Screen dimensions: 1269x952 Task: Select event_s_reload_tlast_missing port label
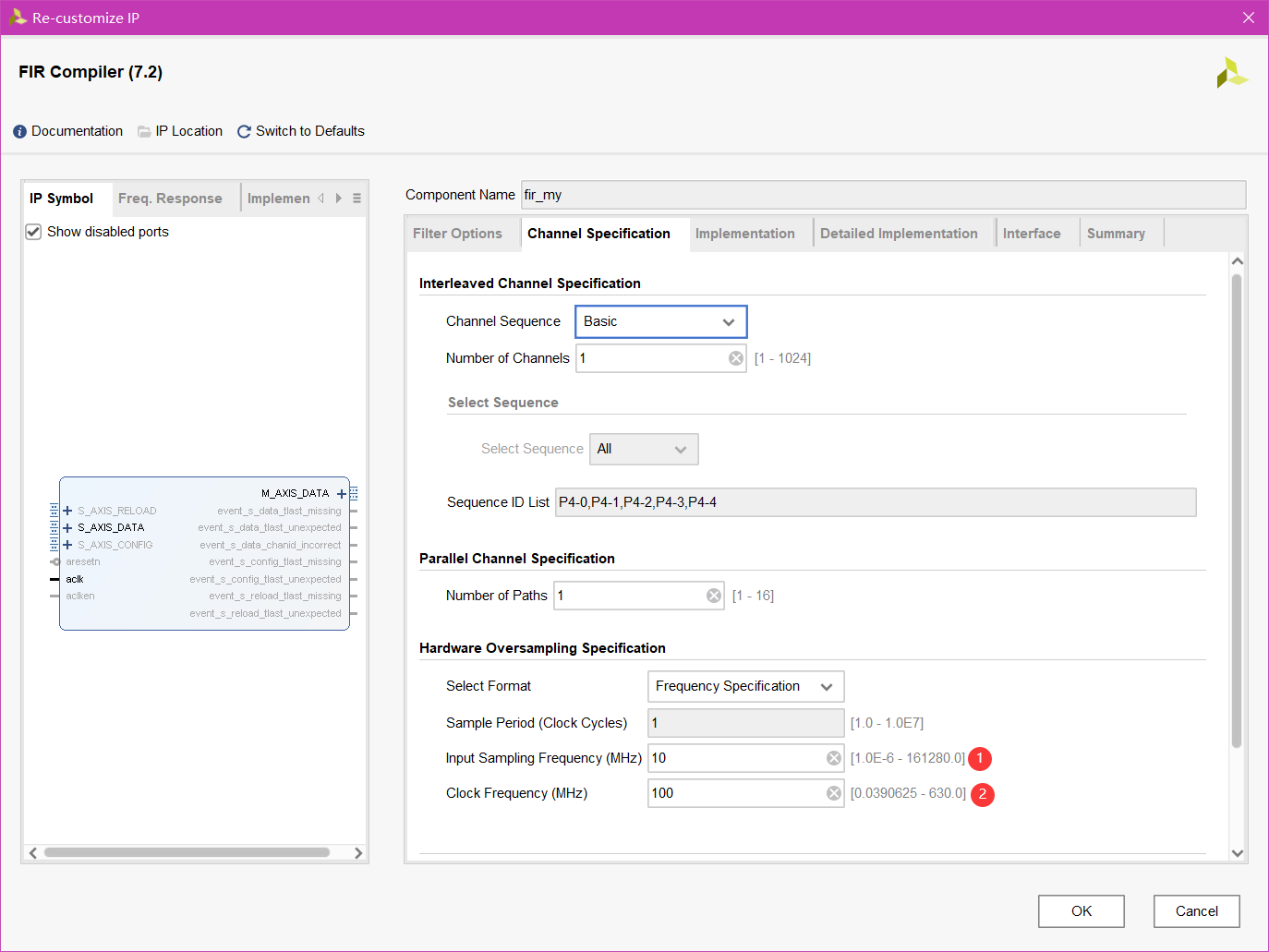pos(275,597)
